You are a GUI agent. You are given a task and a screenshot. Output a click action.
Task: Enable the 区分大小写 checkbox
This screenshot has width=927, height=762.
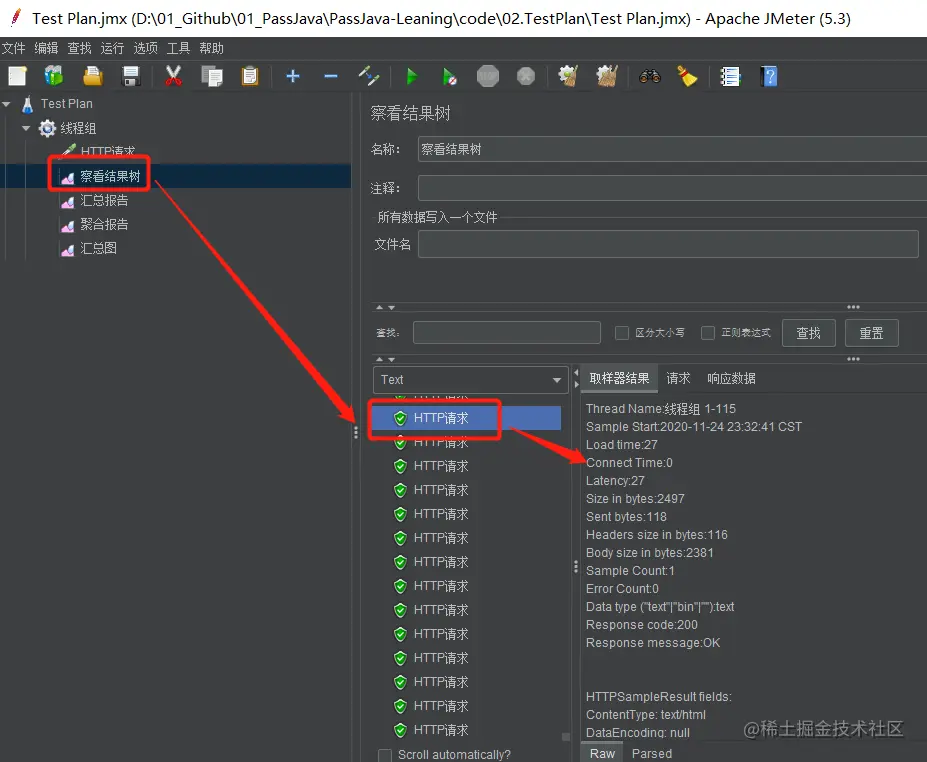[622, 333]
